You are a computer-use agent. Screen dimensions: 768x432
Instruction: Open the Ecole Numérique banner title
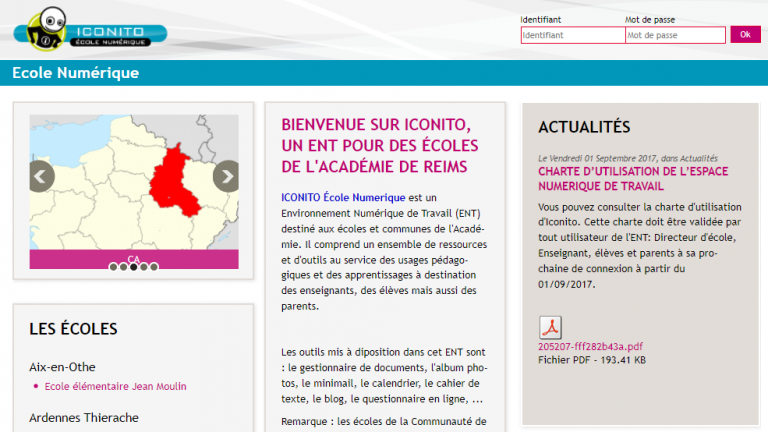(75, 73)
